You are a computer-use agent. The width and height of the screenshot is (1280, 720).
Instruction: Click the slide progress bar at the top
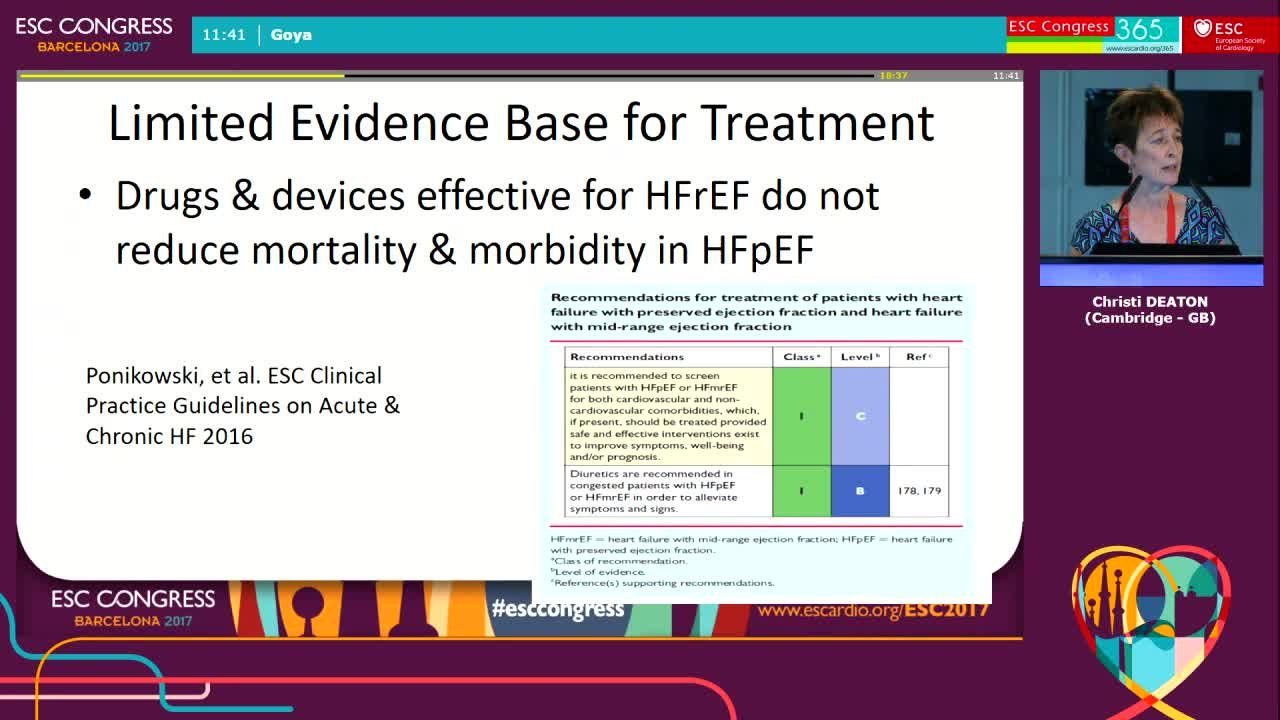520,75
